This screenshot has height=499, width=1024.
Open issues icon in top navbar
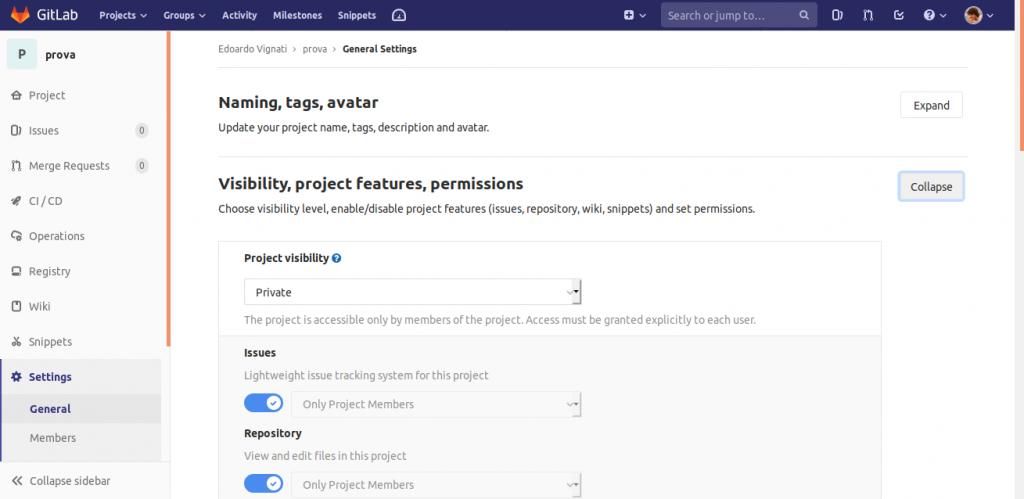(837, 15)
